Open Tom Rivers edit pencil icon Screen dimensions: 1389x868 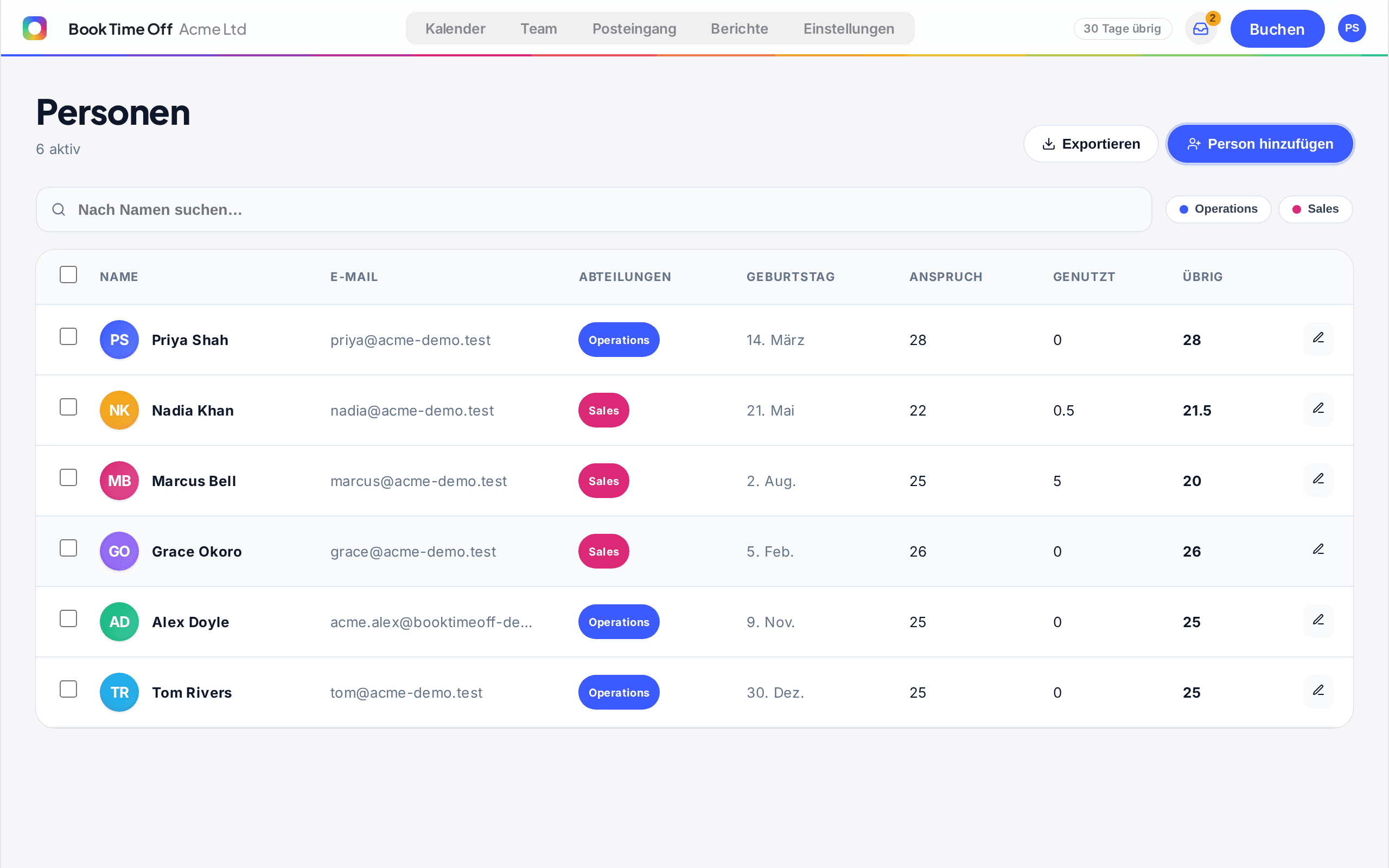[1318, 692]
